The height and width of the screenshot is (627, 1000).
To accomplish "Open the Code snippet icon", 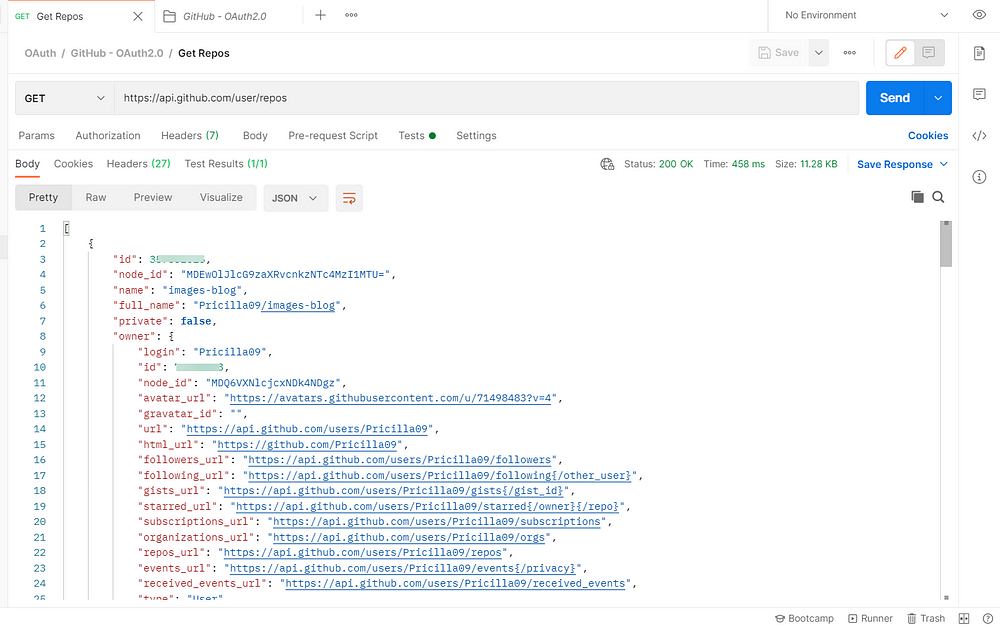I will tap(979, 136).
